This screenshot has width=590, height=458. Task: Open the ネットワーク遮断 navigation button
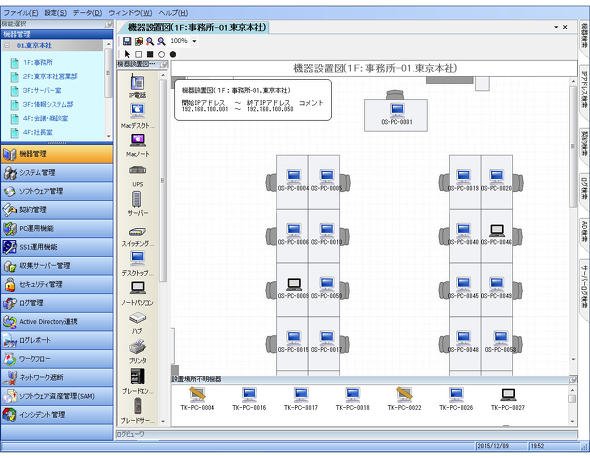[x=57, y=377]
